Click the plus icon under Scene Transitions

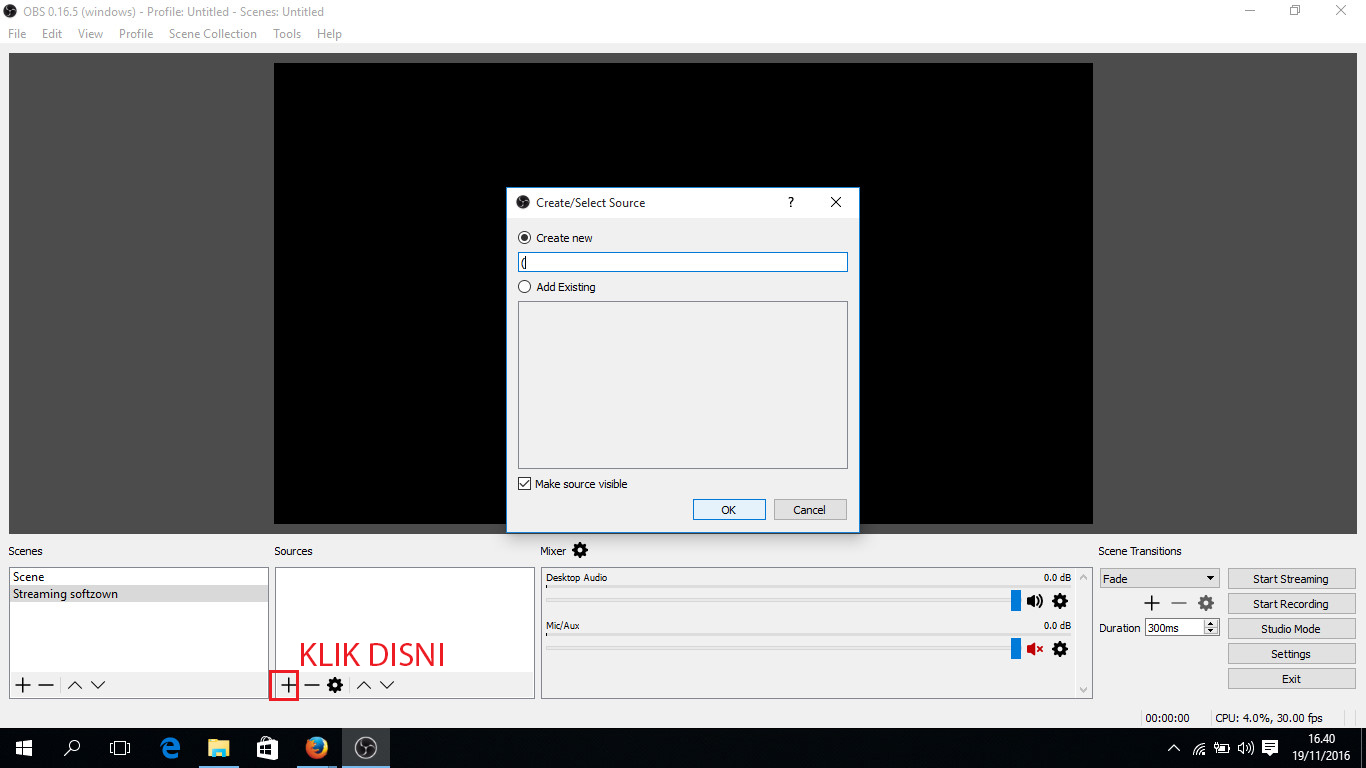tap(1151, 603)
